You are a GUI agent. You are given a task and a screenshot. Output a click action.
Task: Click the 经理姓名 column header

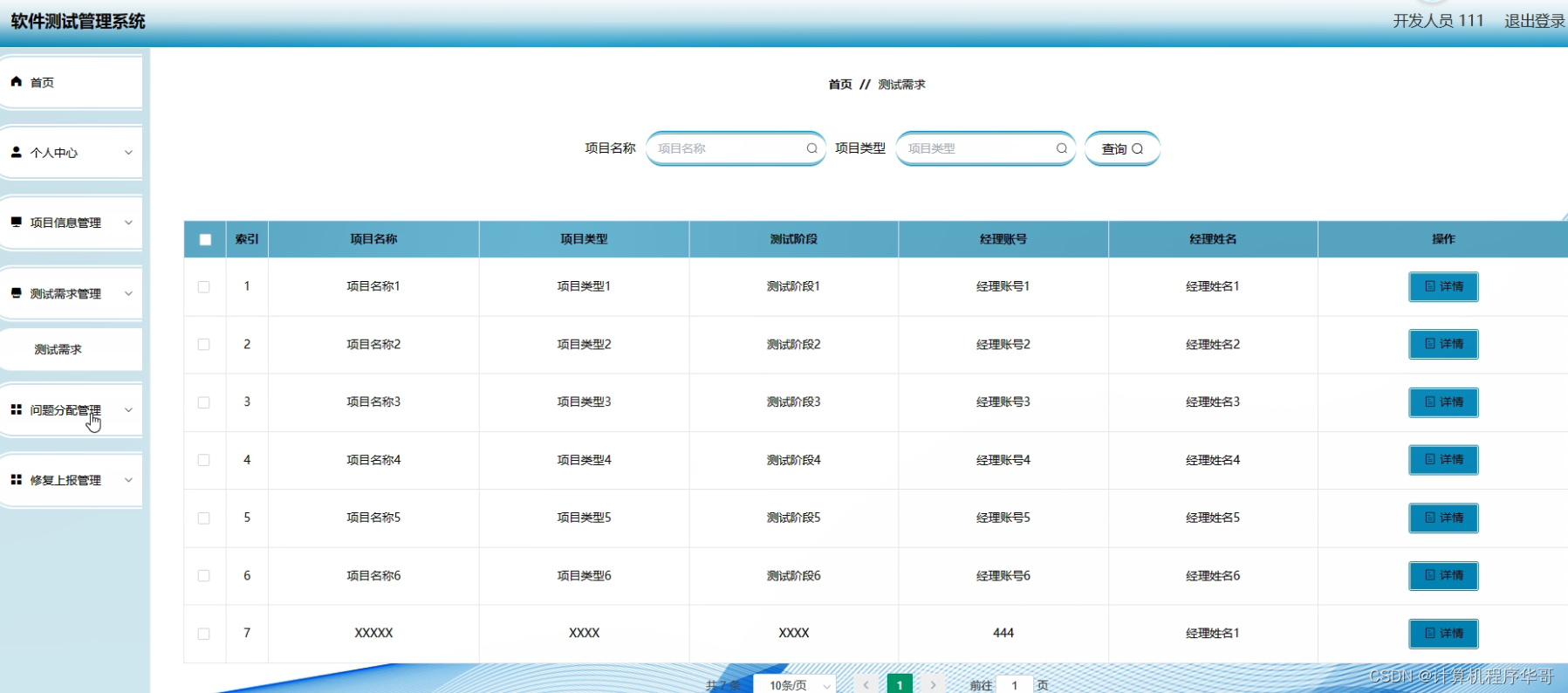[1213, 239]
